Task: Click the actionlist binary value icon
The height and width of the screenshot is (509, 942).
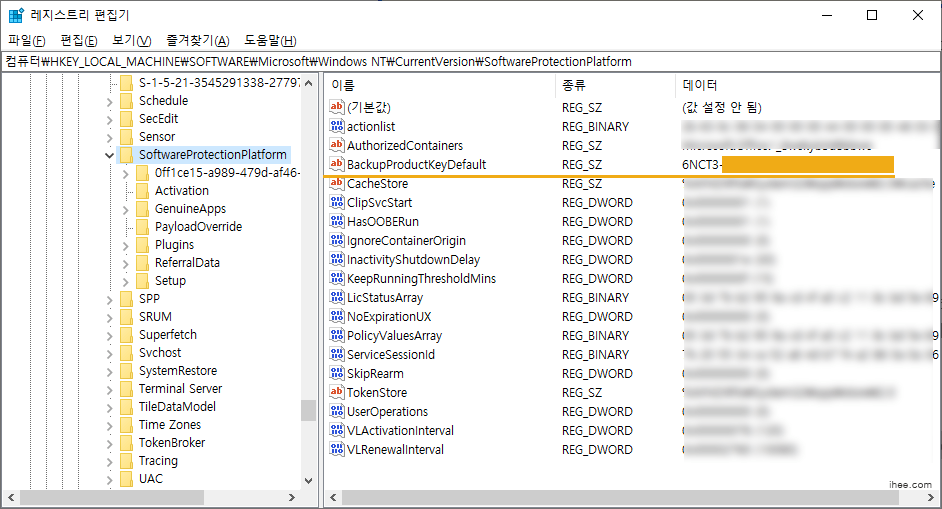Action: coord(336,126)
